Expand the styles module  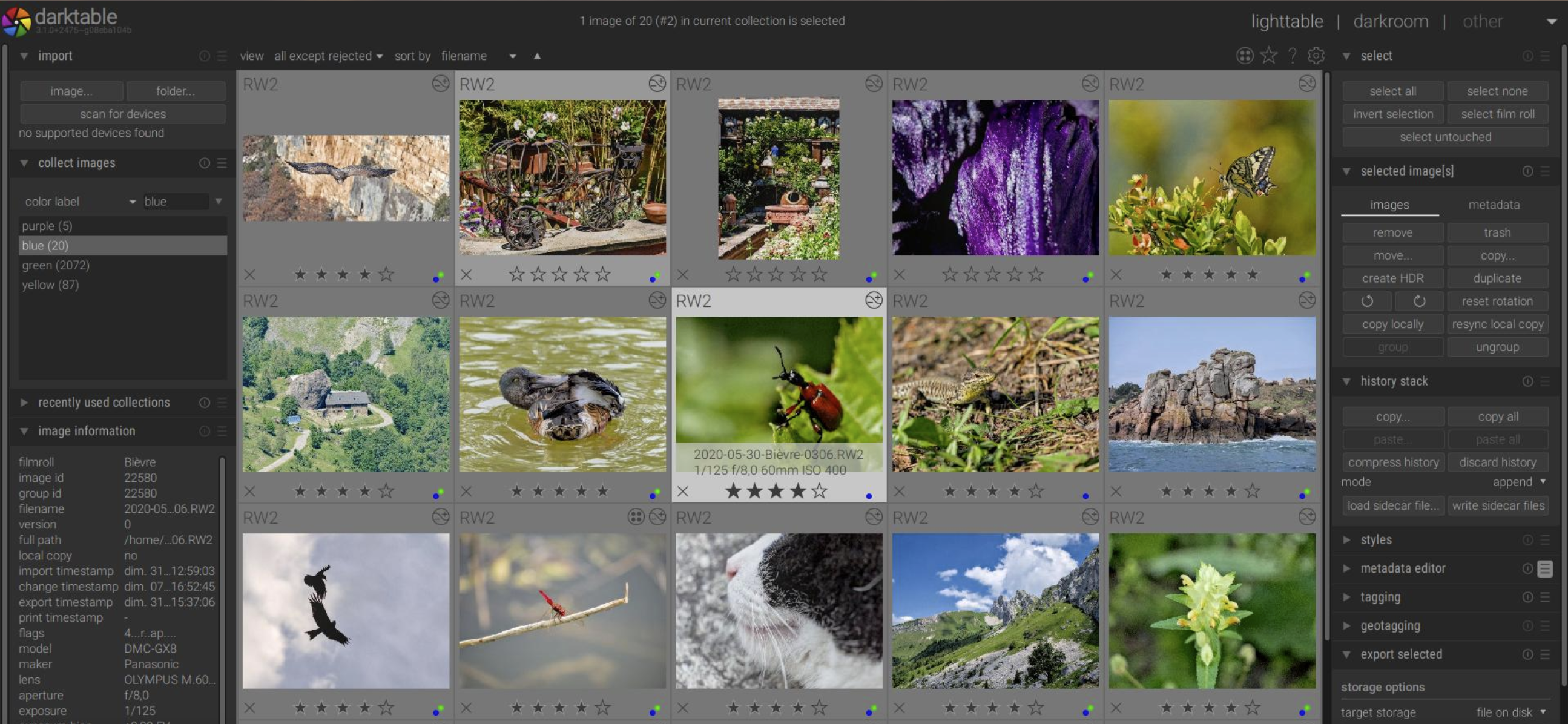click(x=1375, y=539)
